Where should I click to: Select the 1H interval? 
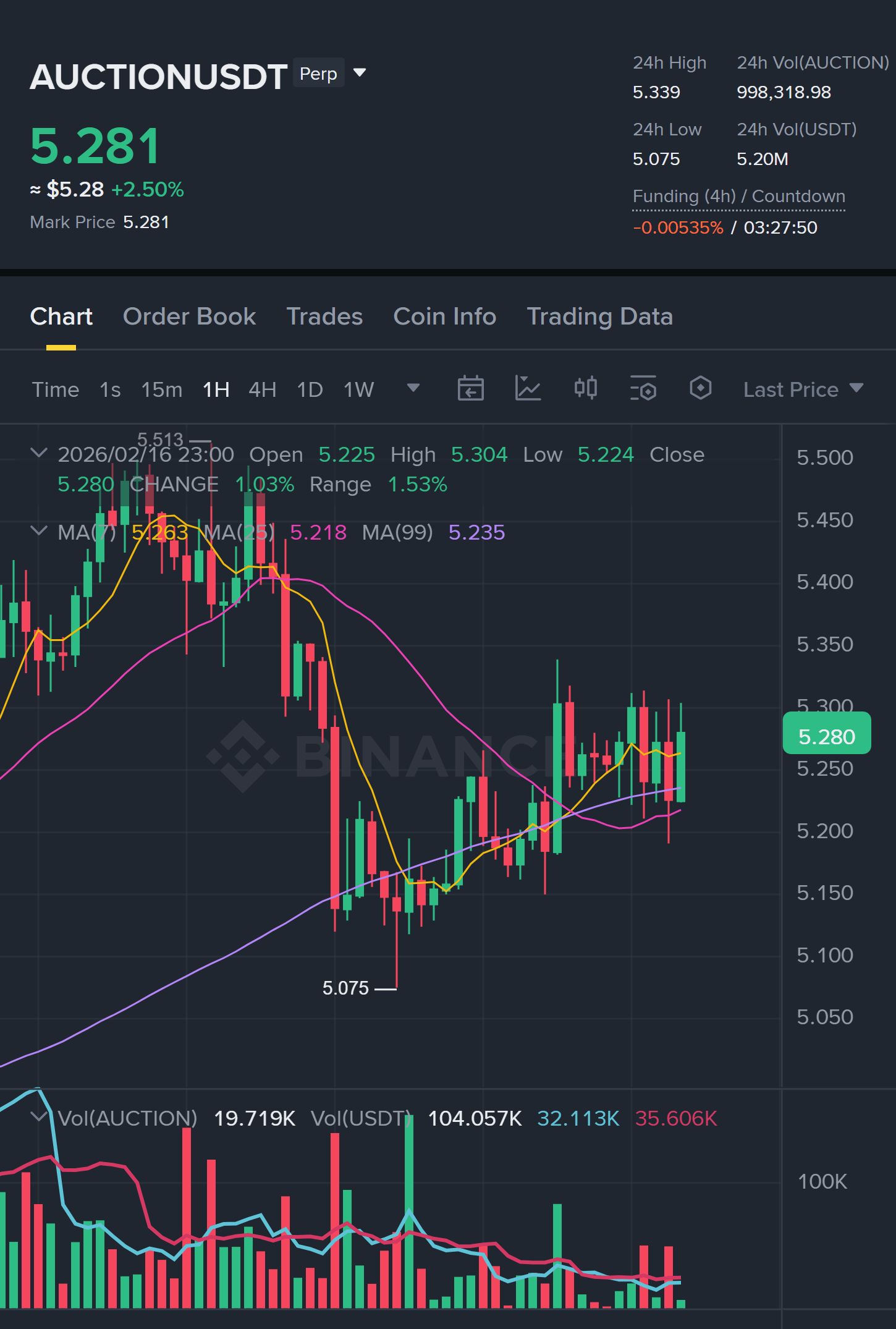coord(216,389)
